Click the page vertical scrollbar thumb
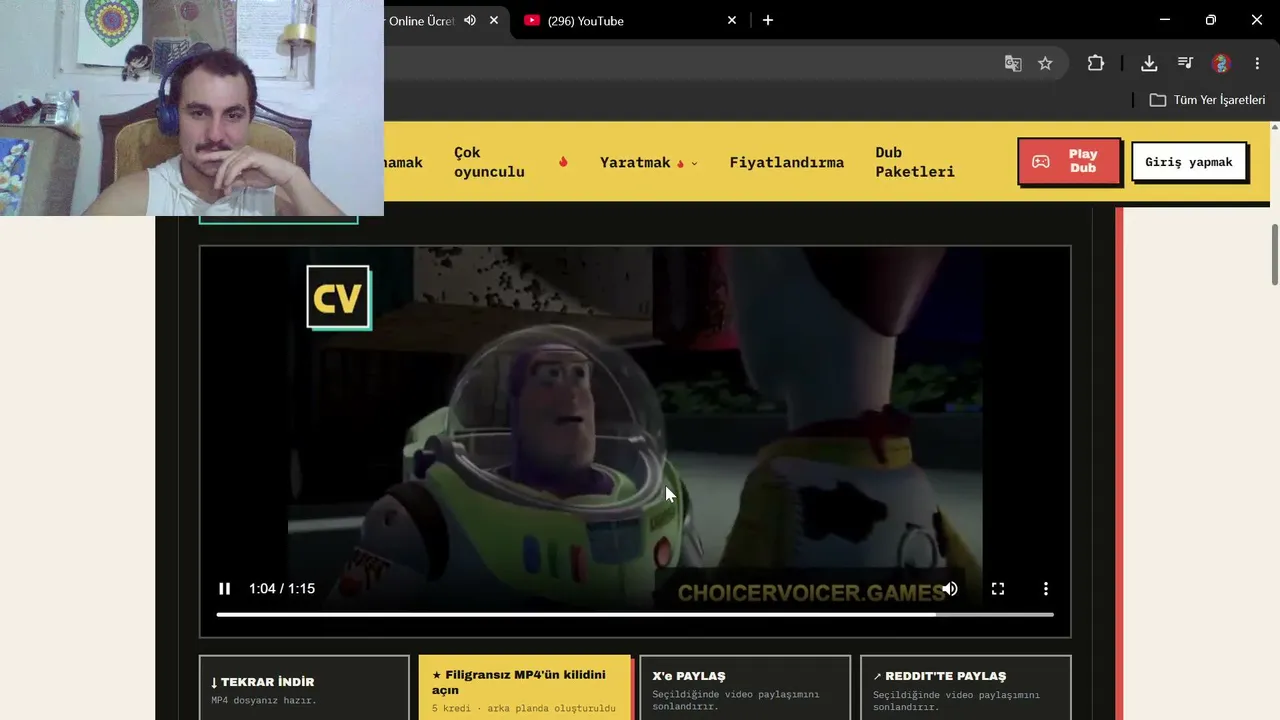 point(1275,255)
